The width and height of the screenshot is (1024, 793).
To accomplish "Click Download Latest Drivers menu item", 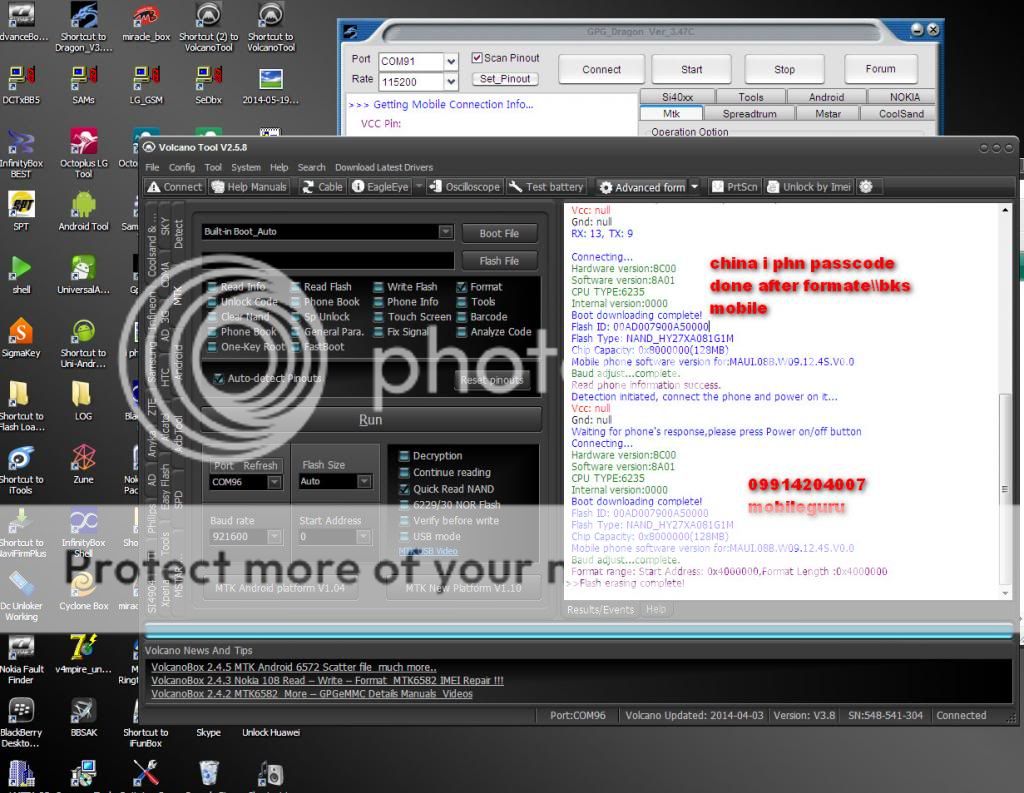I will [384, 167].
